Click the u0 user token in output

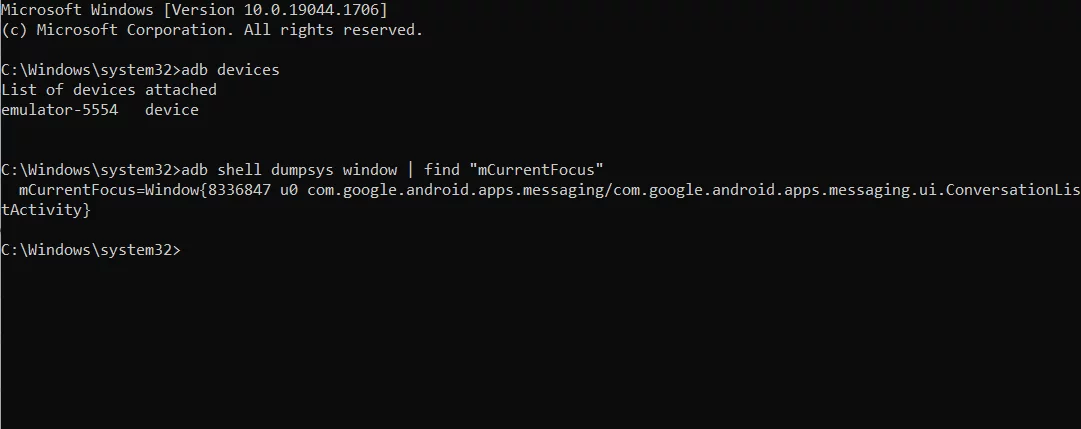289,190
